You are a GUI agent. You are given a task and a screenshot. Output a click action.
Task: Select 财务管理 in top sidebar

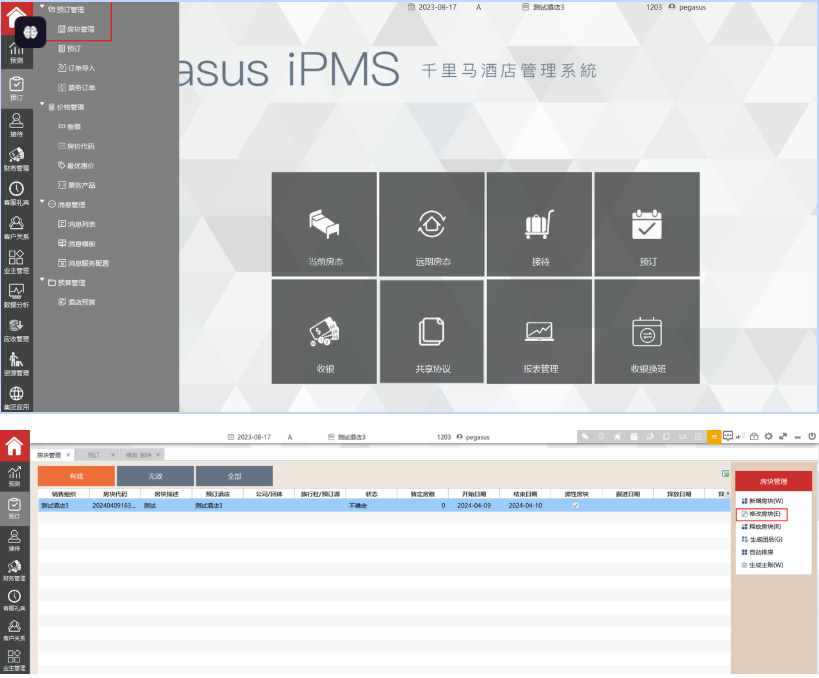[x=16, y=158]
